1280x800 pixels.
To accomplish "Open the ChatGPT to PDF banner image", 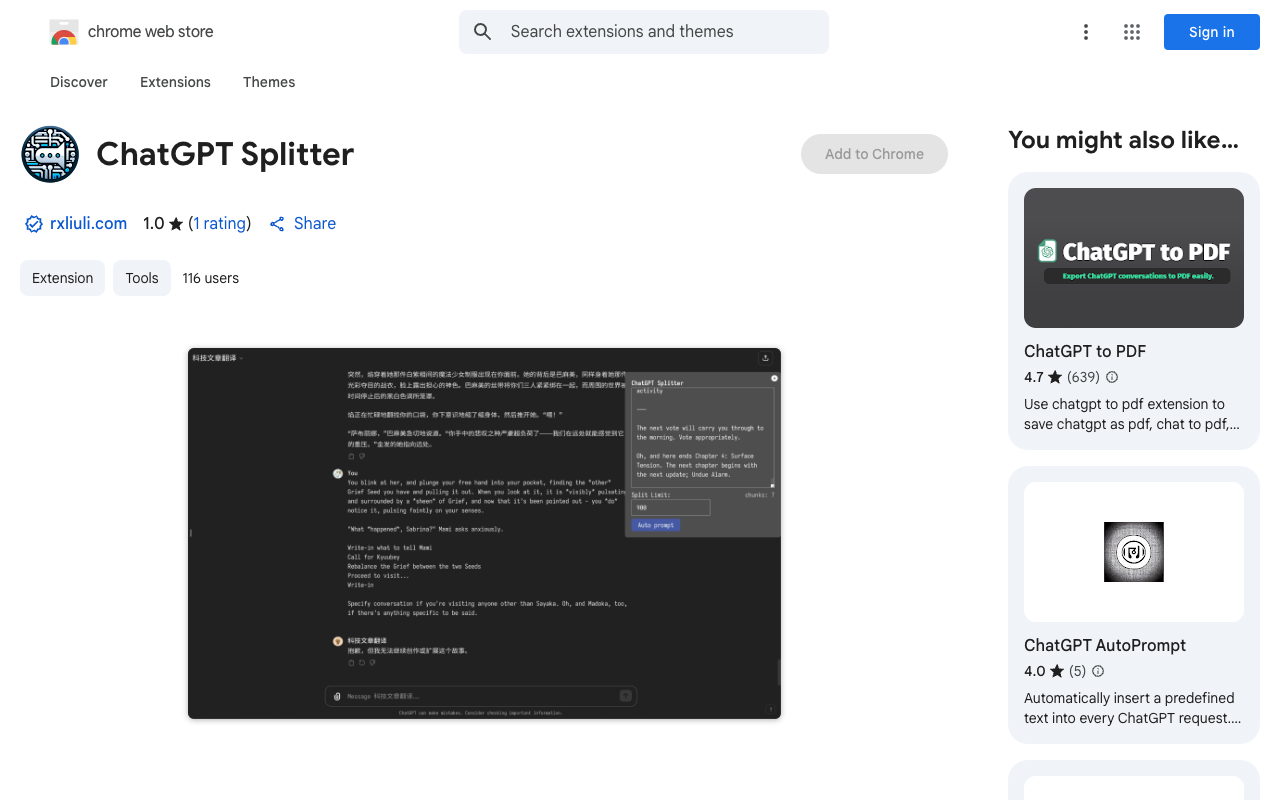I will tap(1134, 258).
